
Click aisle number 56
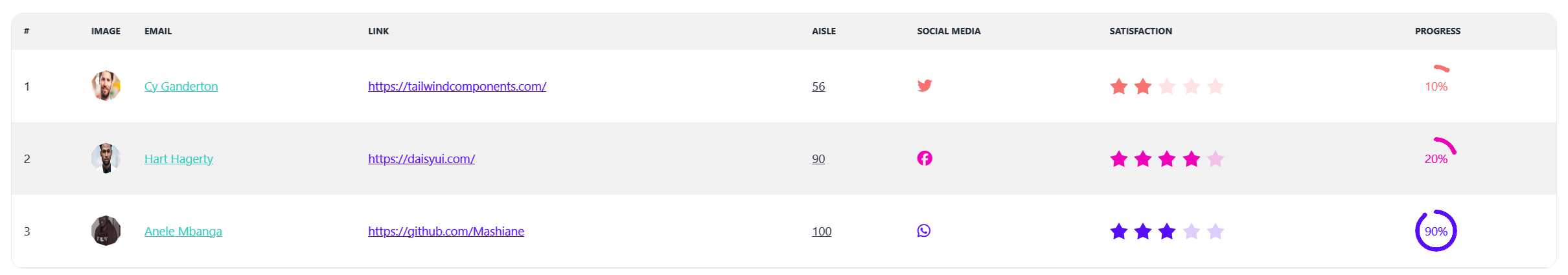pyautogui.click(x=818, y=86)
